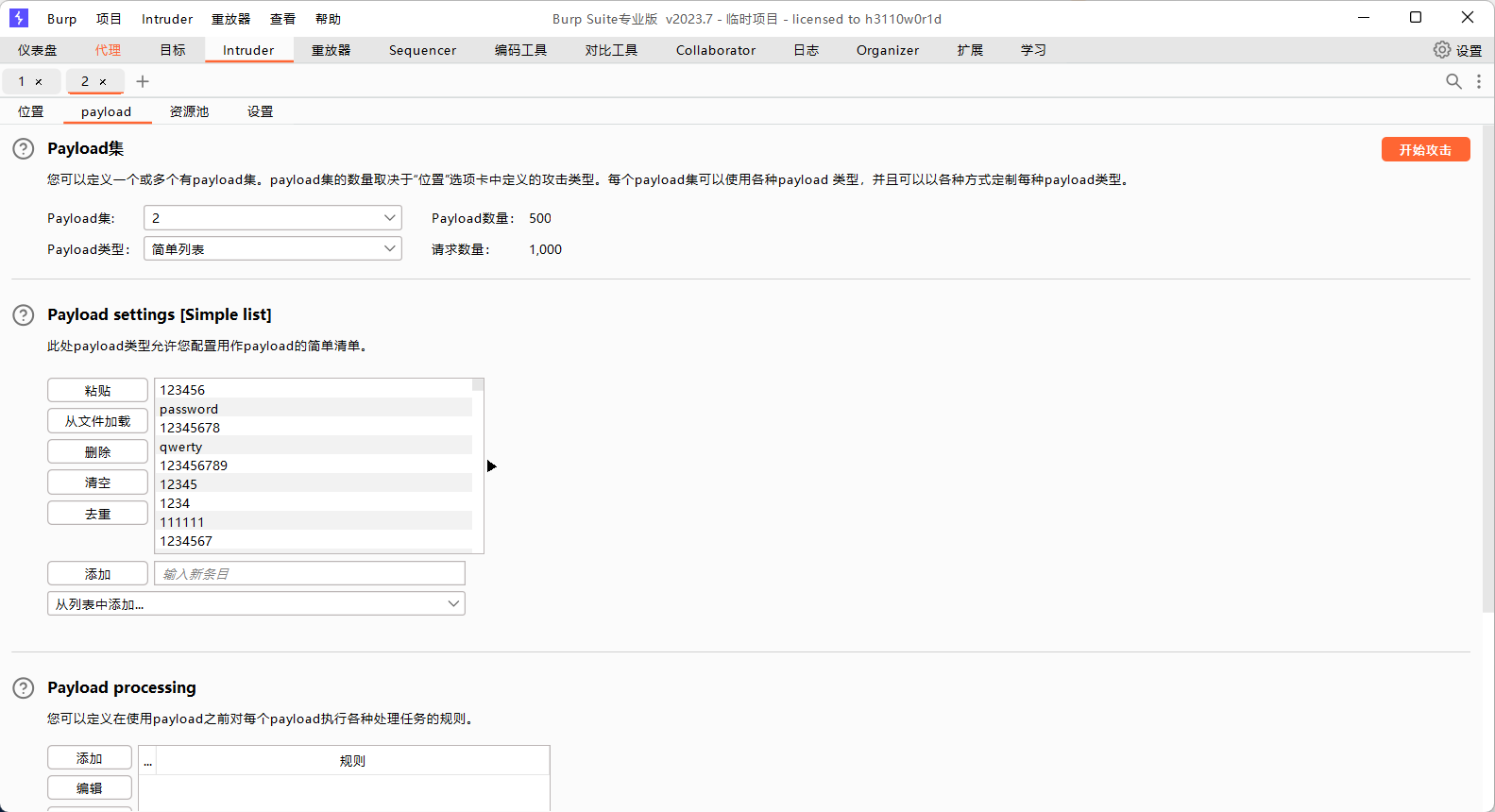Open the Payload类型 dropdown showing 简单列表
The image size is (1495, 812).
(x=273, y=249)
